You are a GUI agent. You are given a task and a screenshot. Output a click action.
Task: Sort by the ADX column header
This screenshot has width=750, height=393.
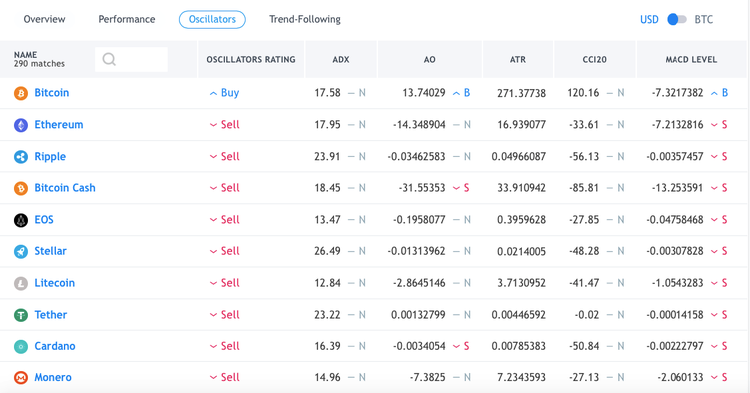(341, 59)
